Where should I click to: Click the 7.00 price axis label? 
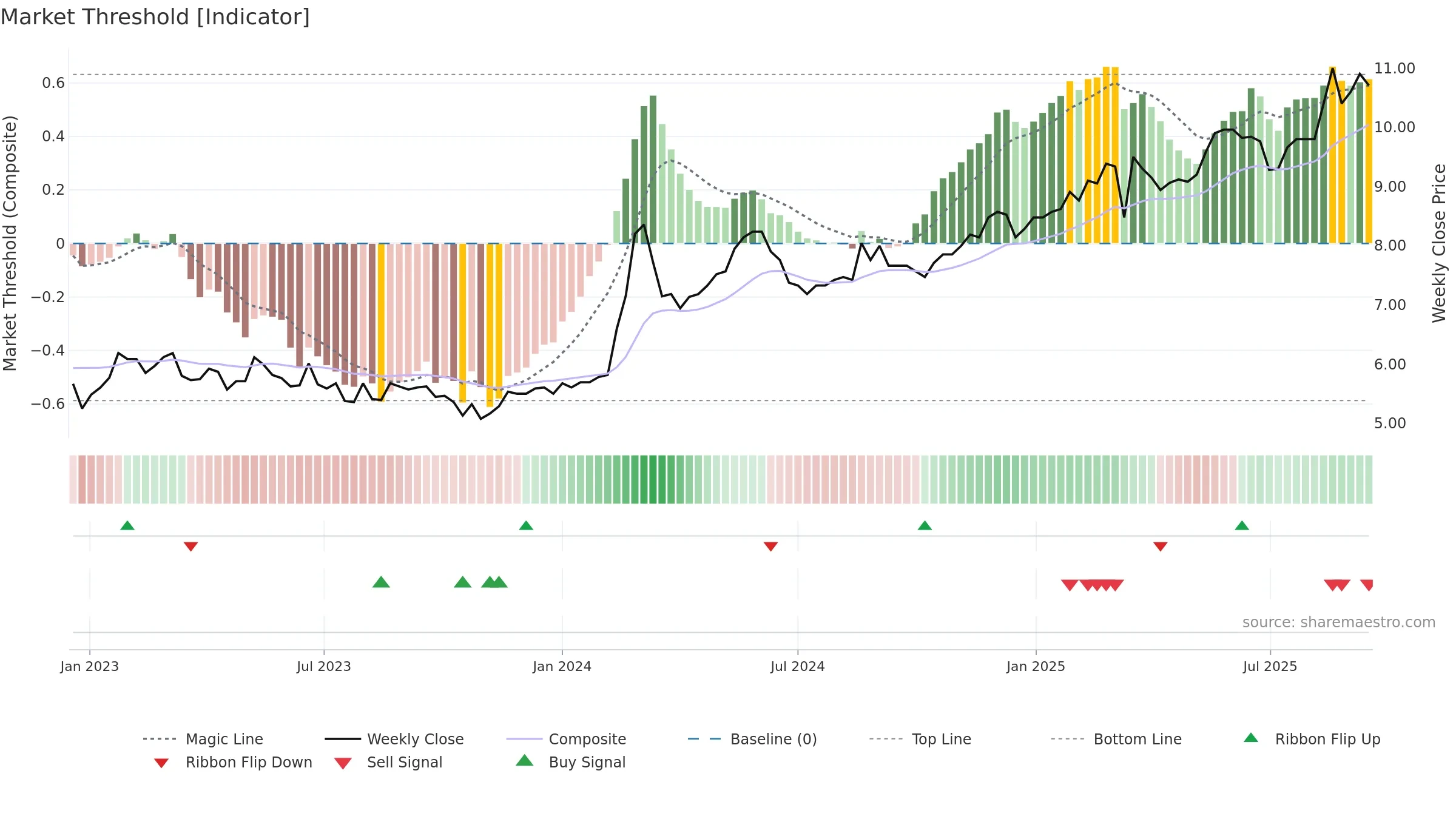[x=1390, y=305]
